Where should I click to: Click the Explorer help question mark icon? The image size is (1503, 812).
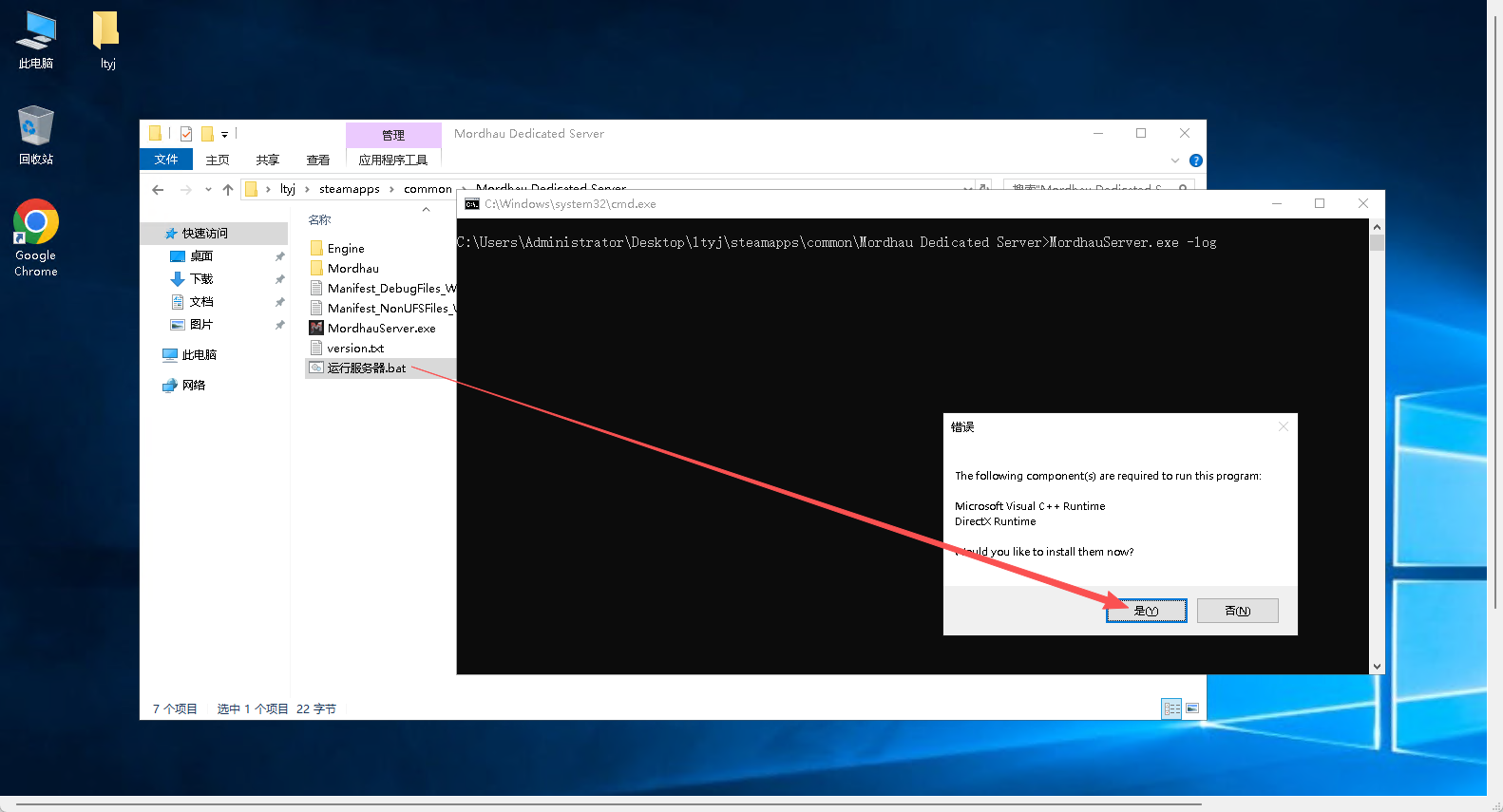coord(1196,161)
